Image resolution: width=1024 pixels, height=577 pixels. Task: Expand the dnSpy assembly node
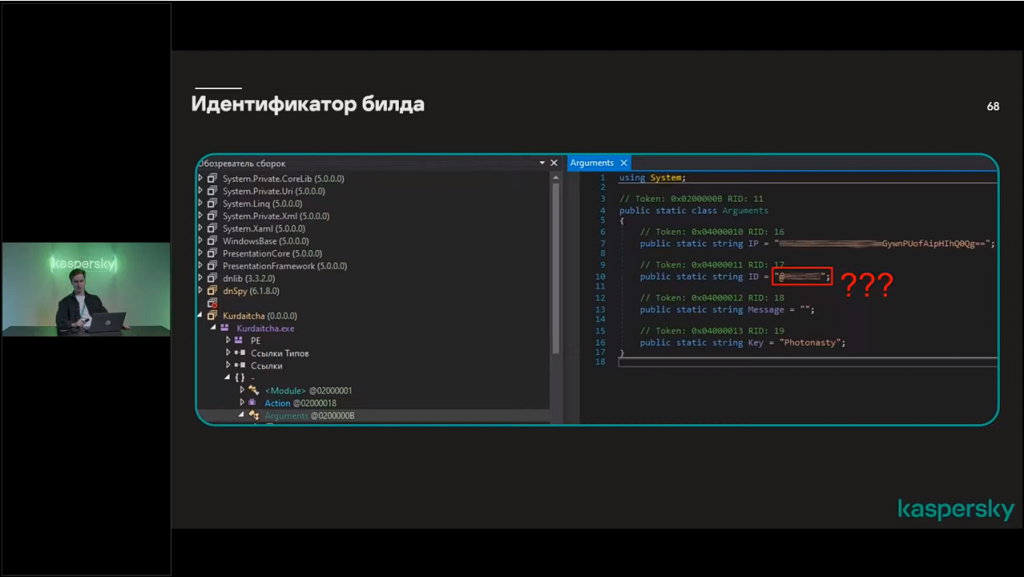pyautogui.click(x=200, y=290)
